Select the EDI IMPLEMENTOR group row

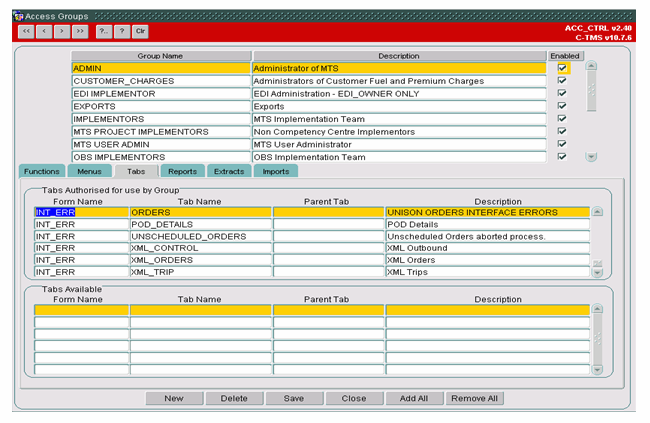click(161, 94)
